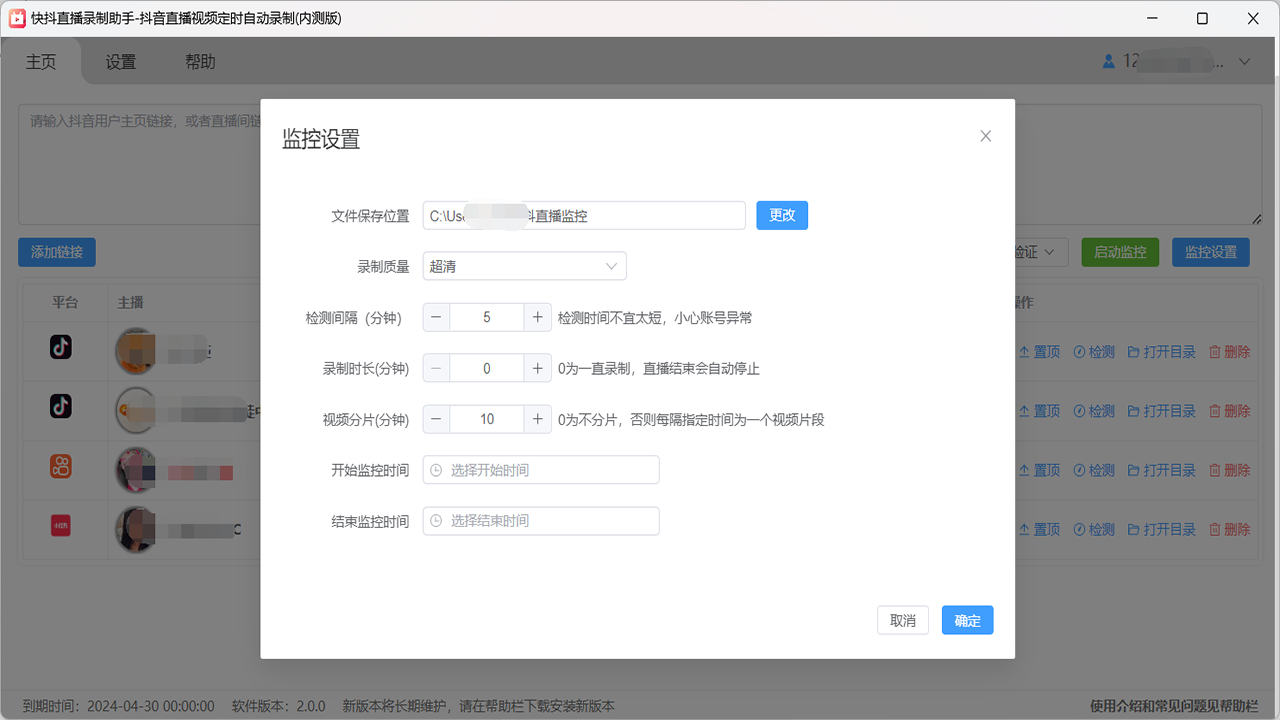Click the 录制时长 value field showing 0
This screenshot has width=1280, height=720.
[487, 368]
